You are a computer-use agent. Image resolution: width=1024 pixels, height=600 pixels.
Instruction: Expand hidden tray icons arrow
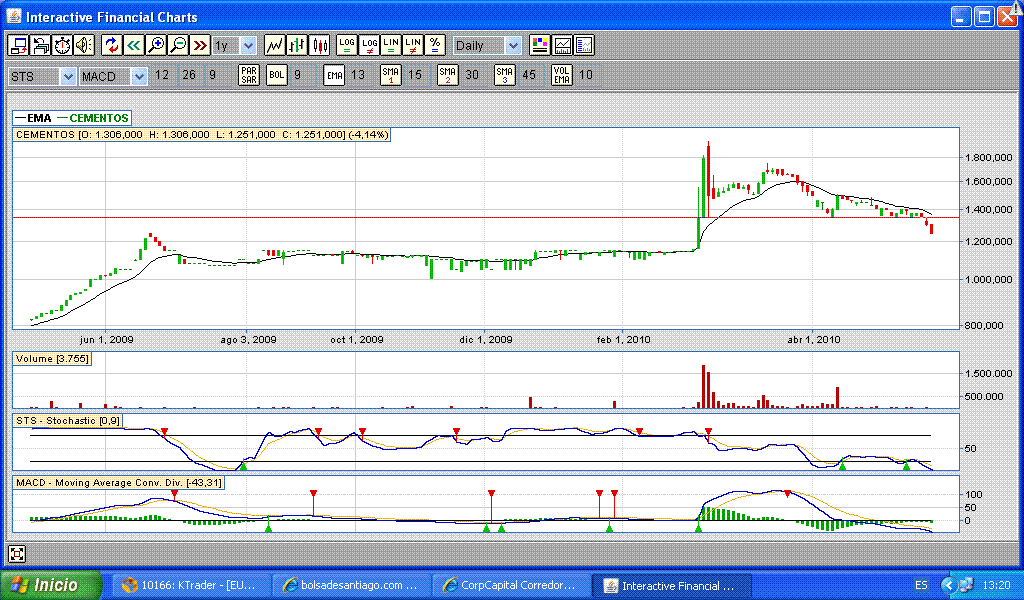coord(948,585)
